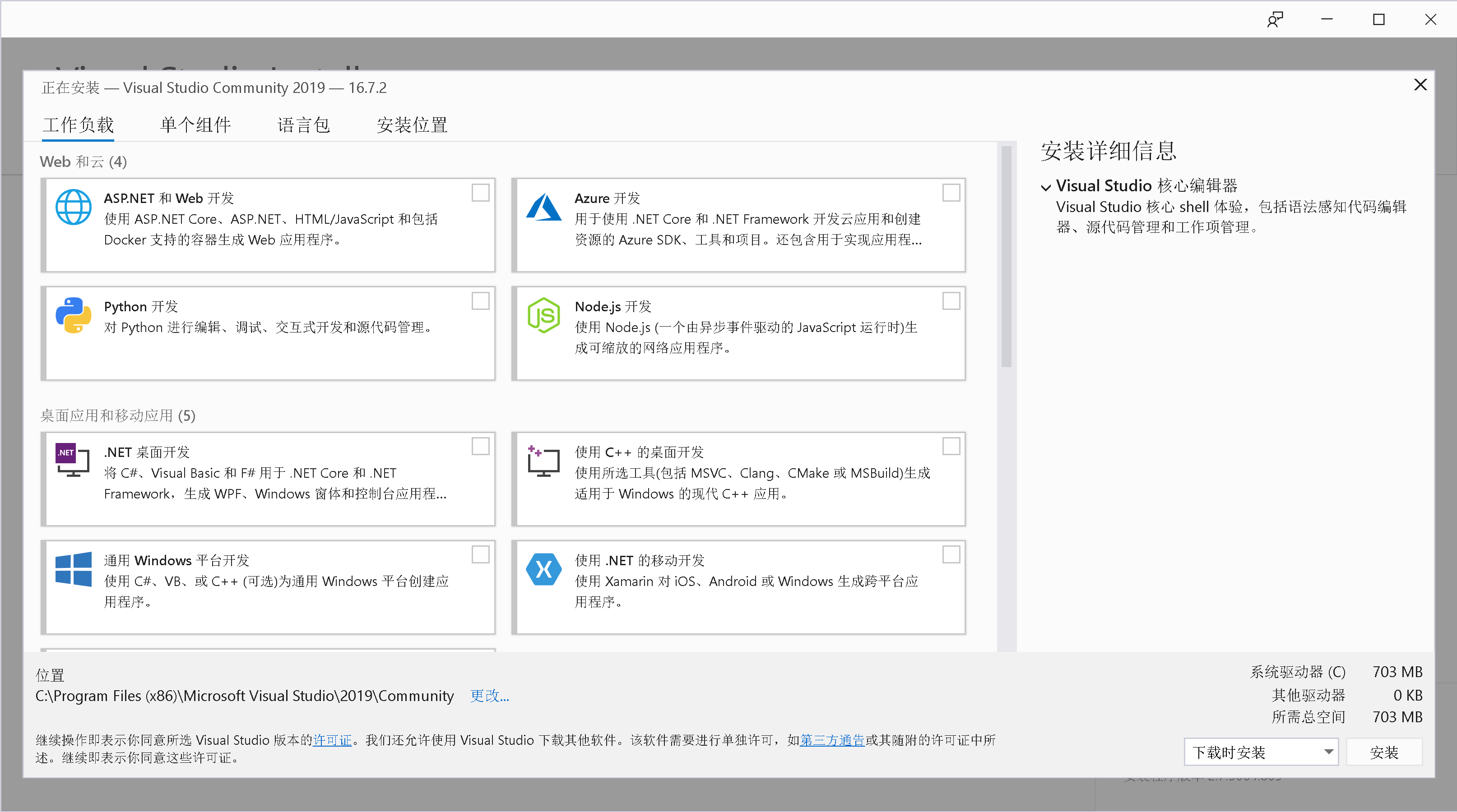1457x812 pixels.
Task: Check the 使用 .NET 的移动开发 checkbox
Action: (x=951, y=555)
